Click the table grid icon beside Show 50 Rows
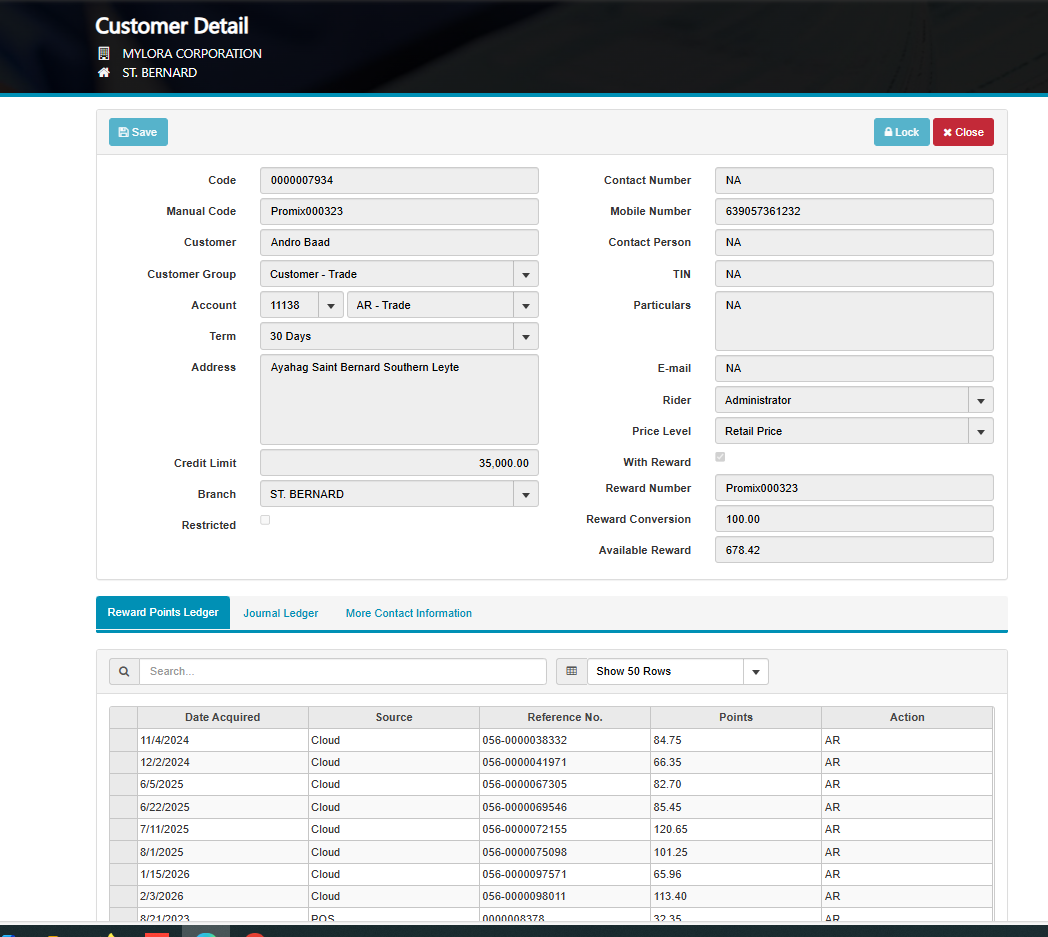Screen dimensions: 1048x937 [572, 672]
